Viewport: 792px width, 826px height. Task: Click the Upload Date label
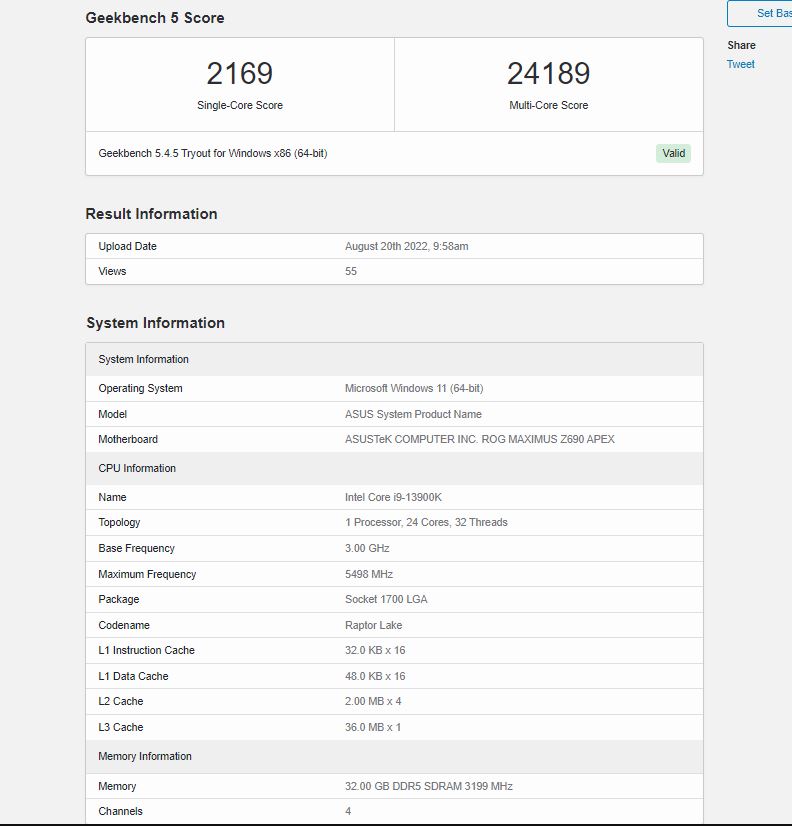pos(128,246)
